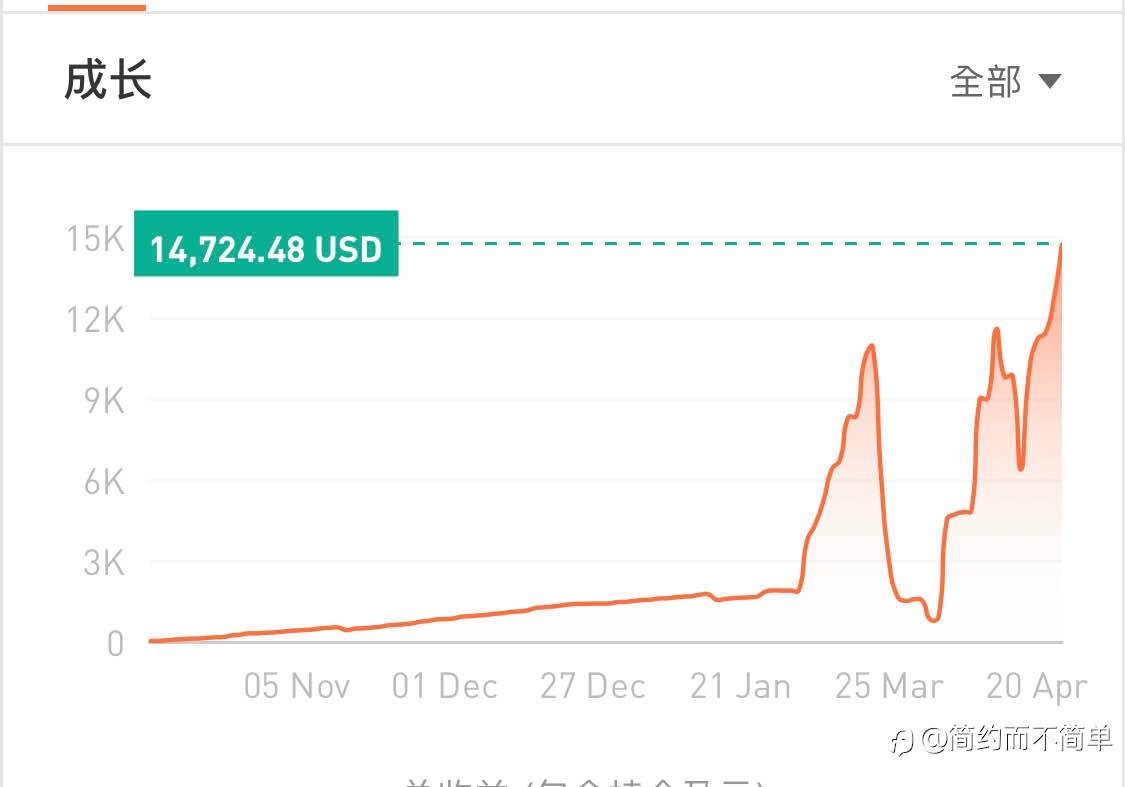1125x787 pixels.
Task: Click the 20 Apr date axis label
Action: tap(1036, 687)
